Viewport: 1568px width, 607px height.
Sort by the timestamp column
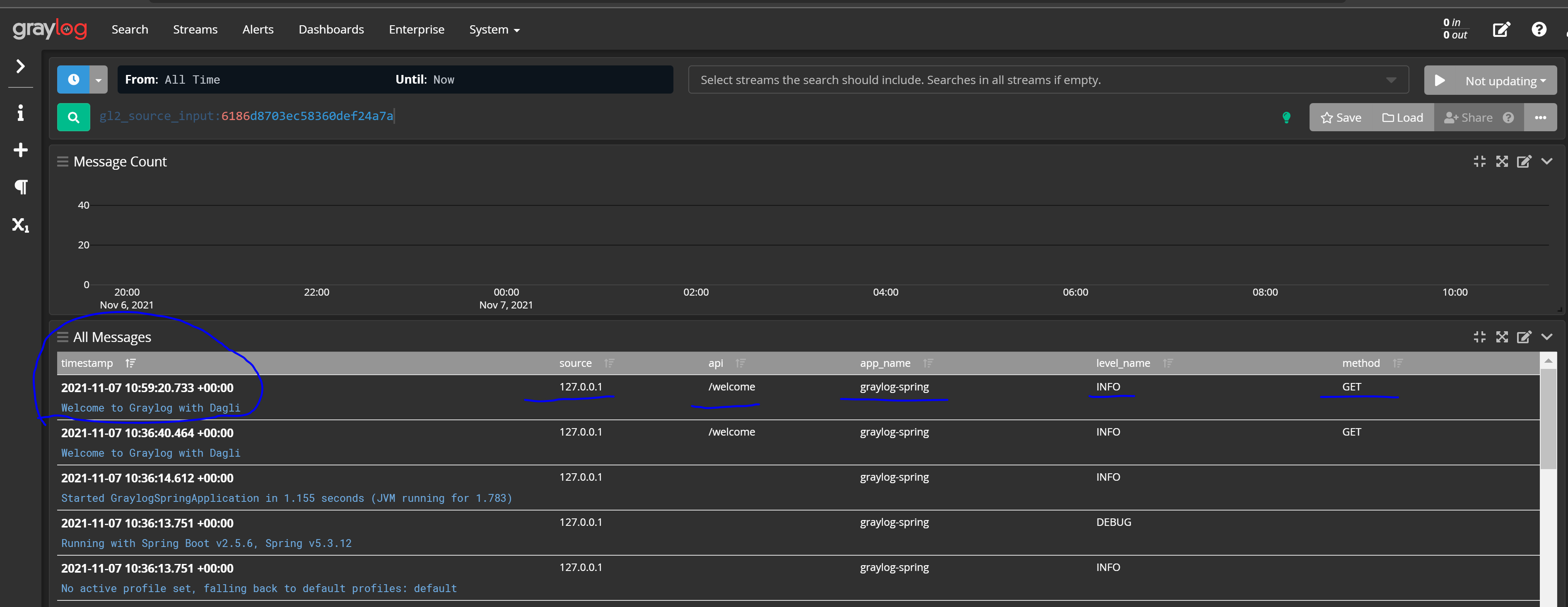[130, 363]
